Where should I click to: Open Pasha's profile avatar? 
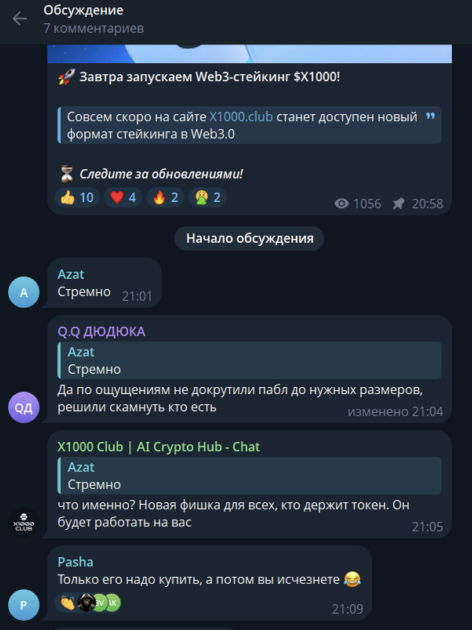(x=24, y=605)
